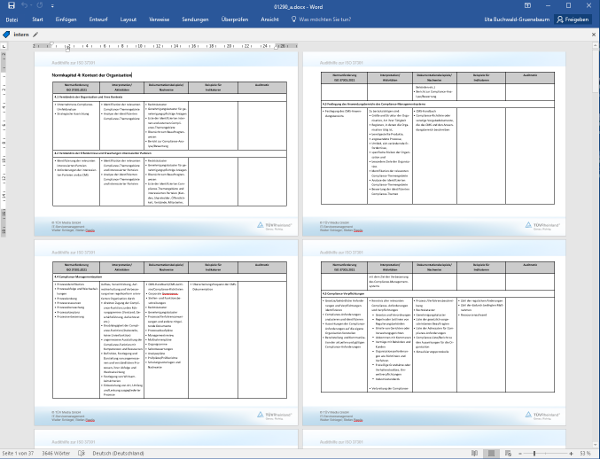Click the pencil edit icon next to 'intern'
This screenshot has height=459, width=600.
pos(36,34)
